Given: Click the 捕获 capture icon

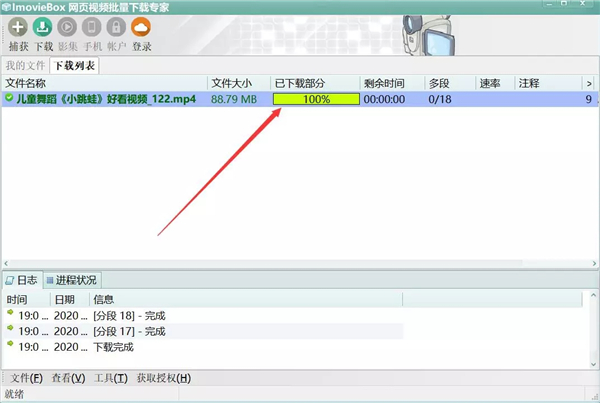Looking at the screenshot, I should pos(17,28).
